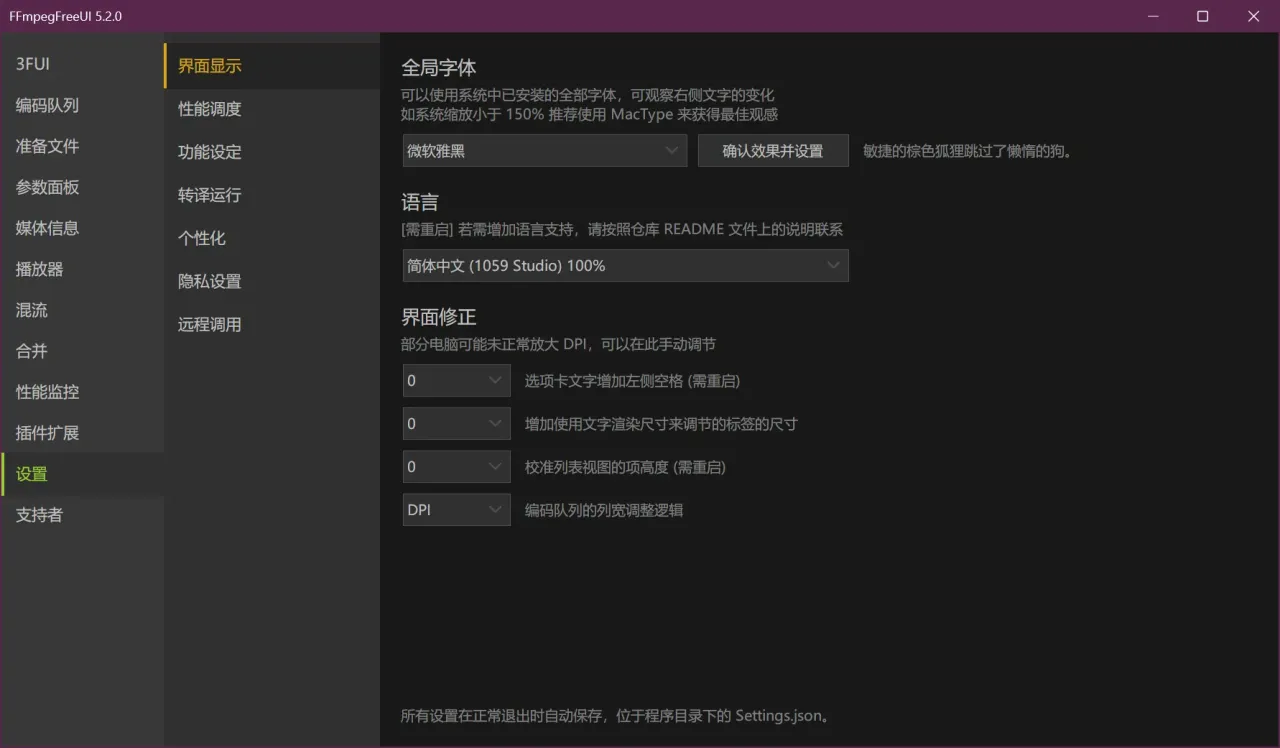Close the FFmpegFreeUI window
1280x748 pixels.
[x=1254, y=16]
